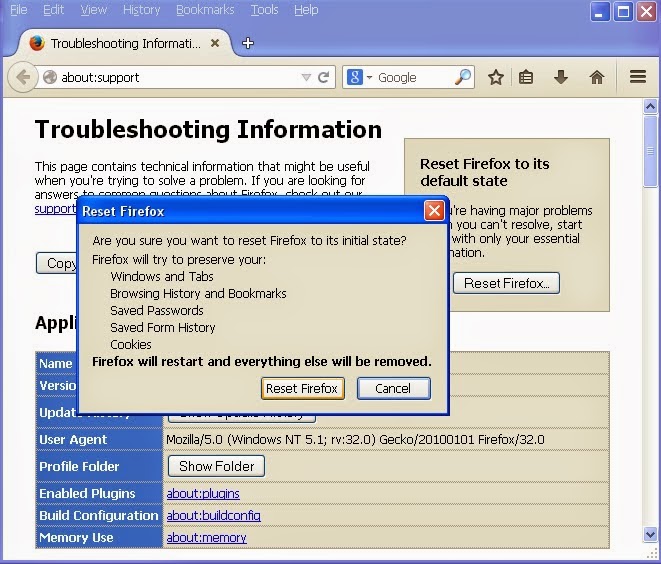Click the 'Memory Use' row label

tap(76, 537)
